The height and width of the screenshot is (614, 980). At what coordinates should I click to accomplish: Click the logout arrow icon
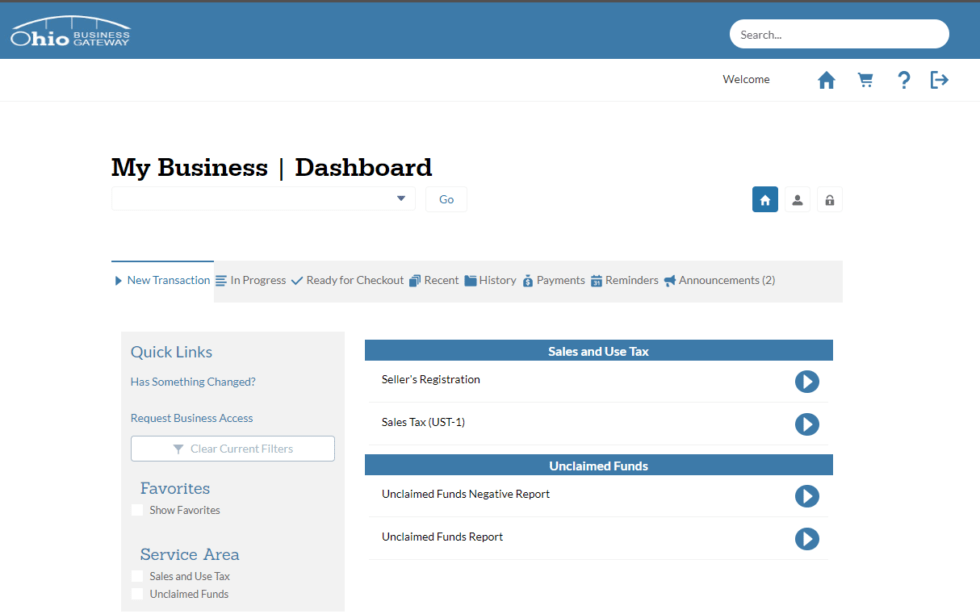coord(939,80)
